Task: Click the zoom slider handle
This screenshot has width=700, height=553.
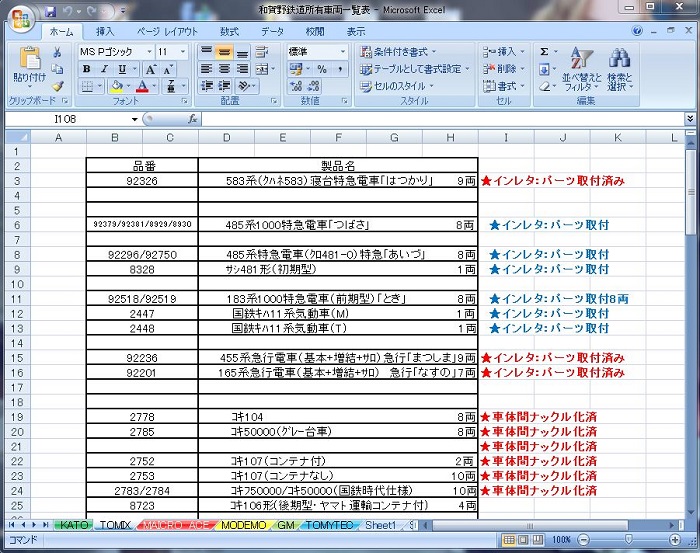Action: tap(629, 540)
